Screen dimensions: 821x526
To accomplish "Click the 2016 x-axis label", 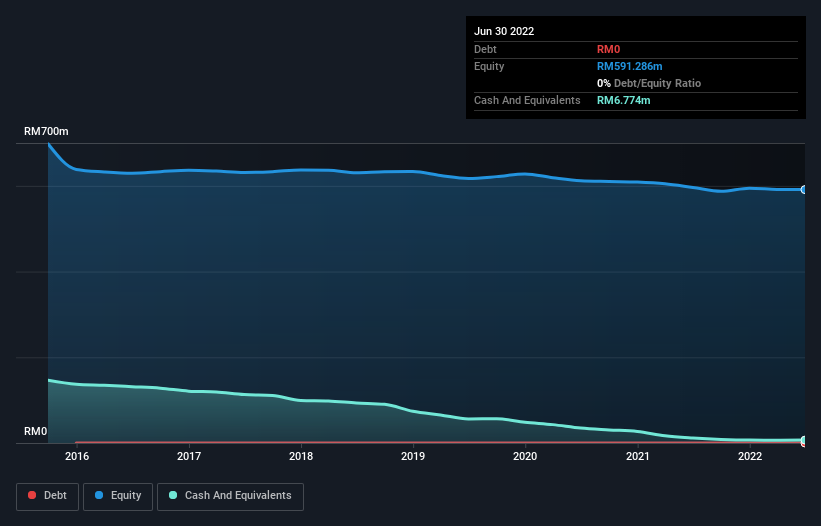I will click(77, 456).
